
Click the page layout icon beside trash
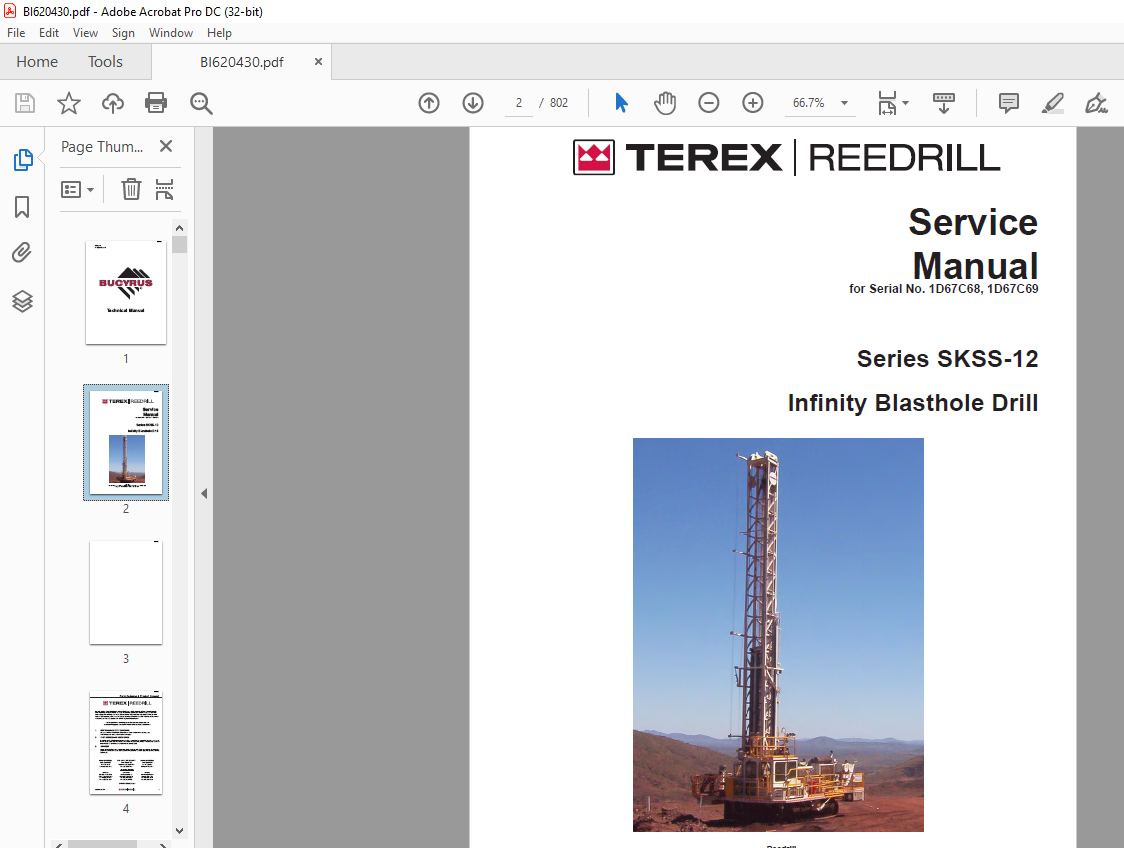pyautogui.click(x=164, y=190)
